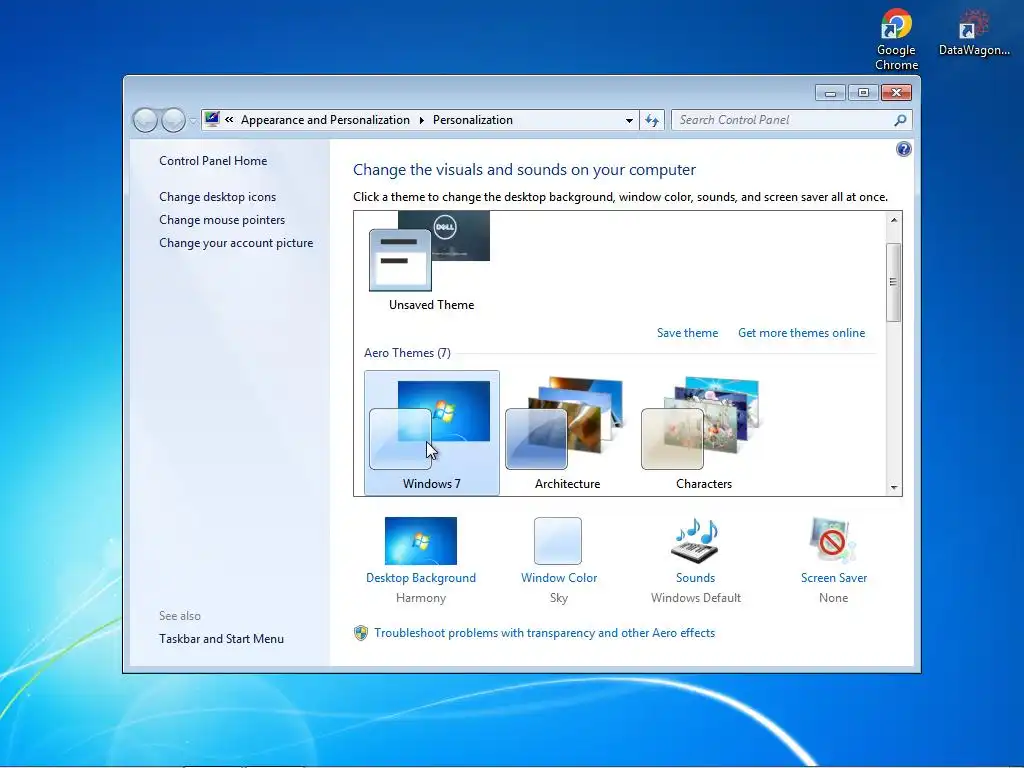Click Appearance and Personalization breadcrumb
1024x768 pixels.
click(325, 120)
